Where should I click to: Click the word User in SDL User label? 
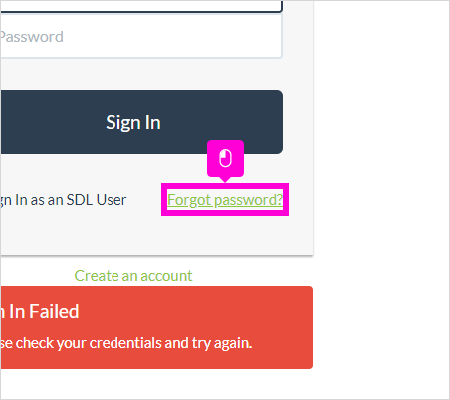pyautogui.click(x=111, y=200)
